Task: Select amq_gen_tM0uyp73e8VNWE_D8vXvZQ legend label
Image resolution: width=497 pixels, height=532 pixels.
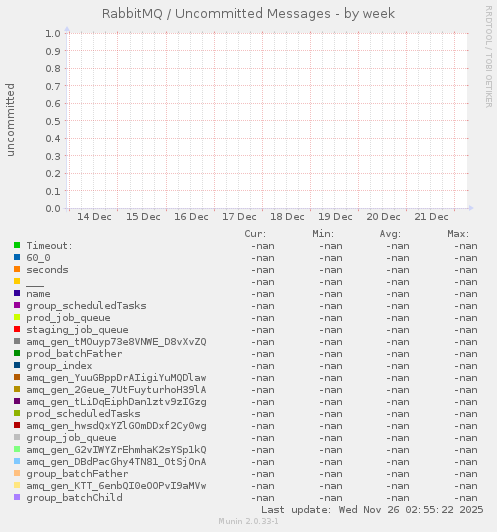Action: [x=116, y=342]
